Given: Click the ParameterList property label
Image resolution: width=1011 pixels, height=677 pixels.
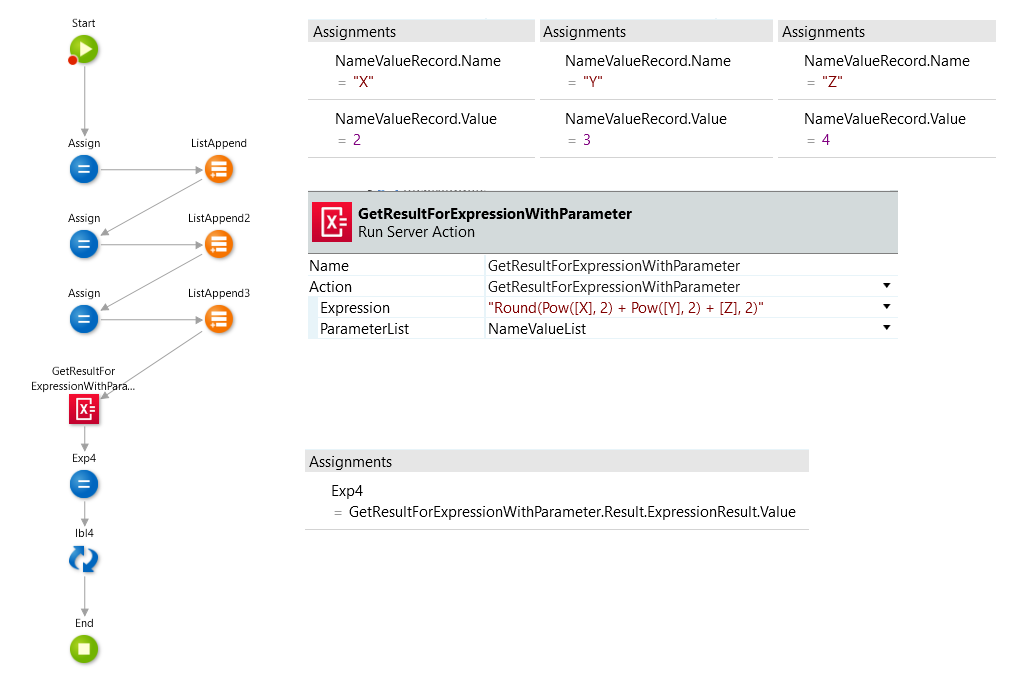Looking at the screenshot, I should (x=364, y=329).
